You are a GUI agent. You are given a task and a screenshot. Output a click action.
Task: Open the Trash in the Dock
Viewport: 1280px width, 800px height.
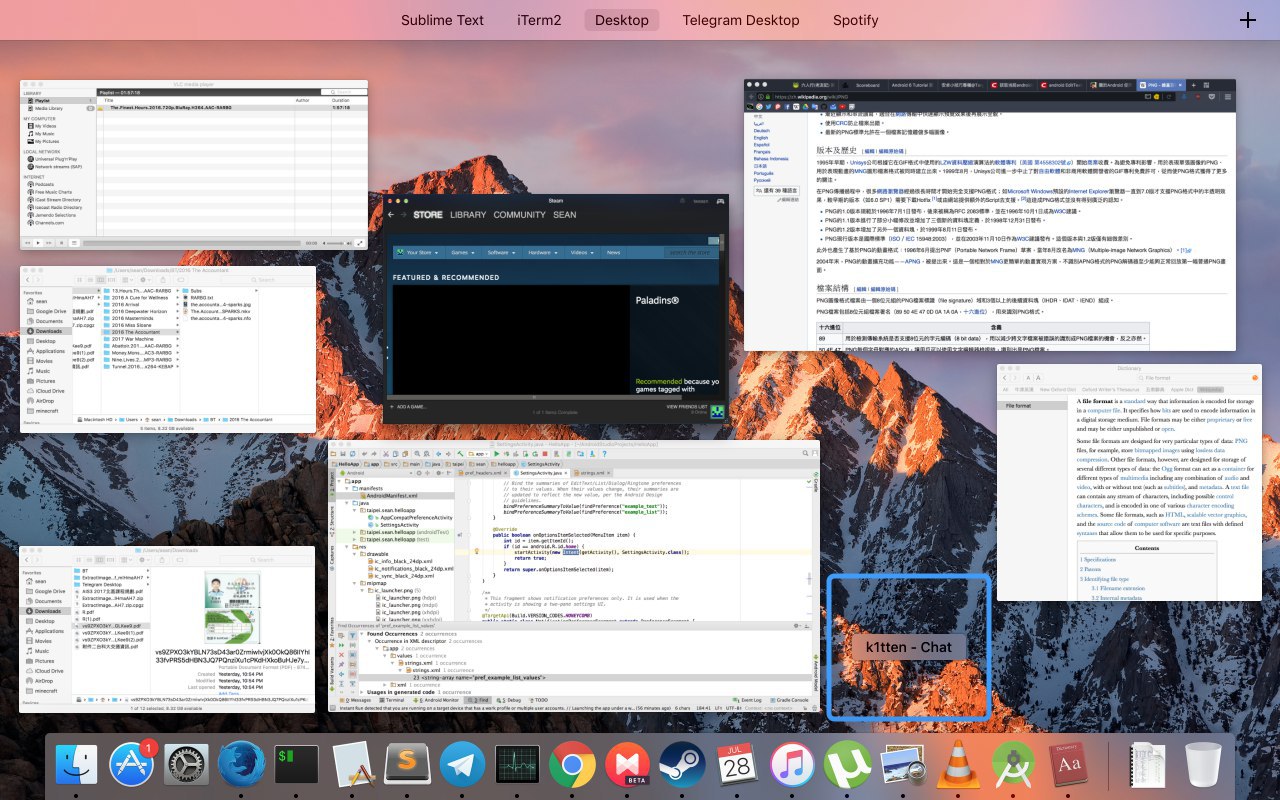click(x=1202, y=766)
